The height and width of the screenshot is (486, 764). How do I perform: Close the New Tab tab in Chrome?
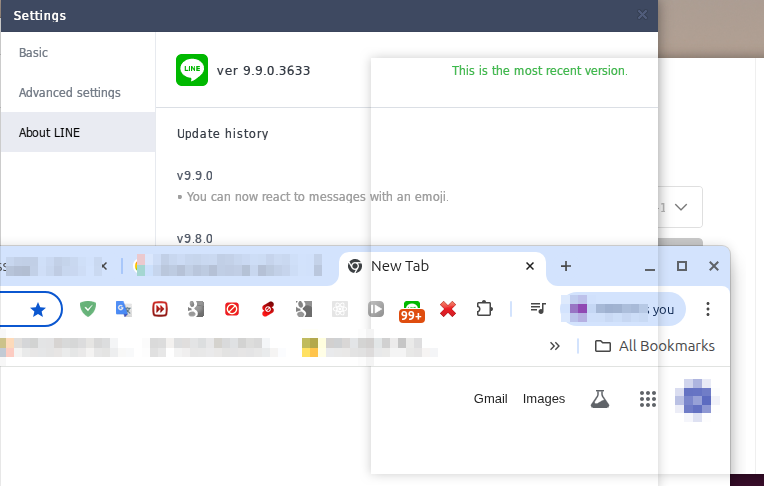(530, 266)
